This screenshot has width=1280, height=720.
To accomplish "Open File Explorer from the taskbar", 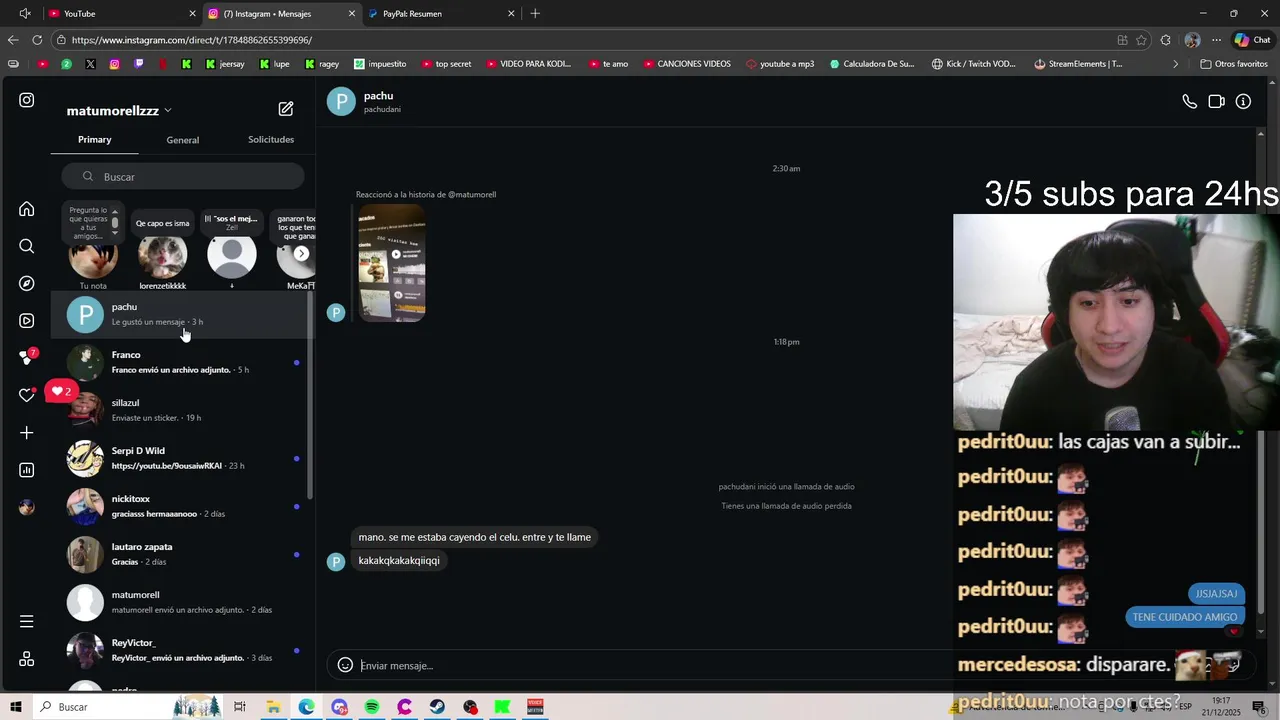I will click(x=273, y=707).
